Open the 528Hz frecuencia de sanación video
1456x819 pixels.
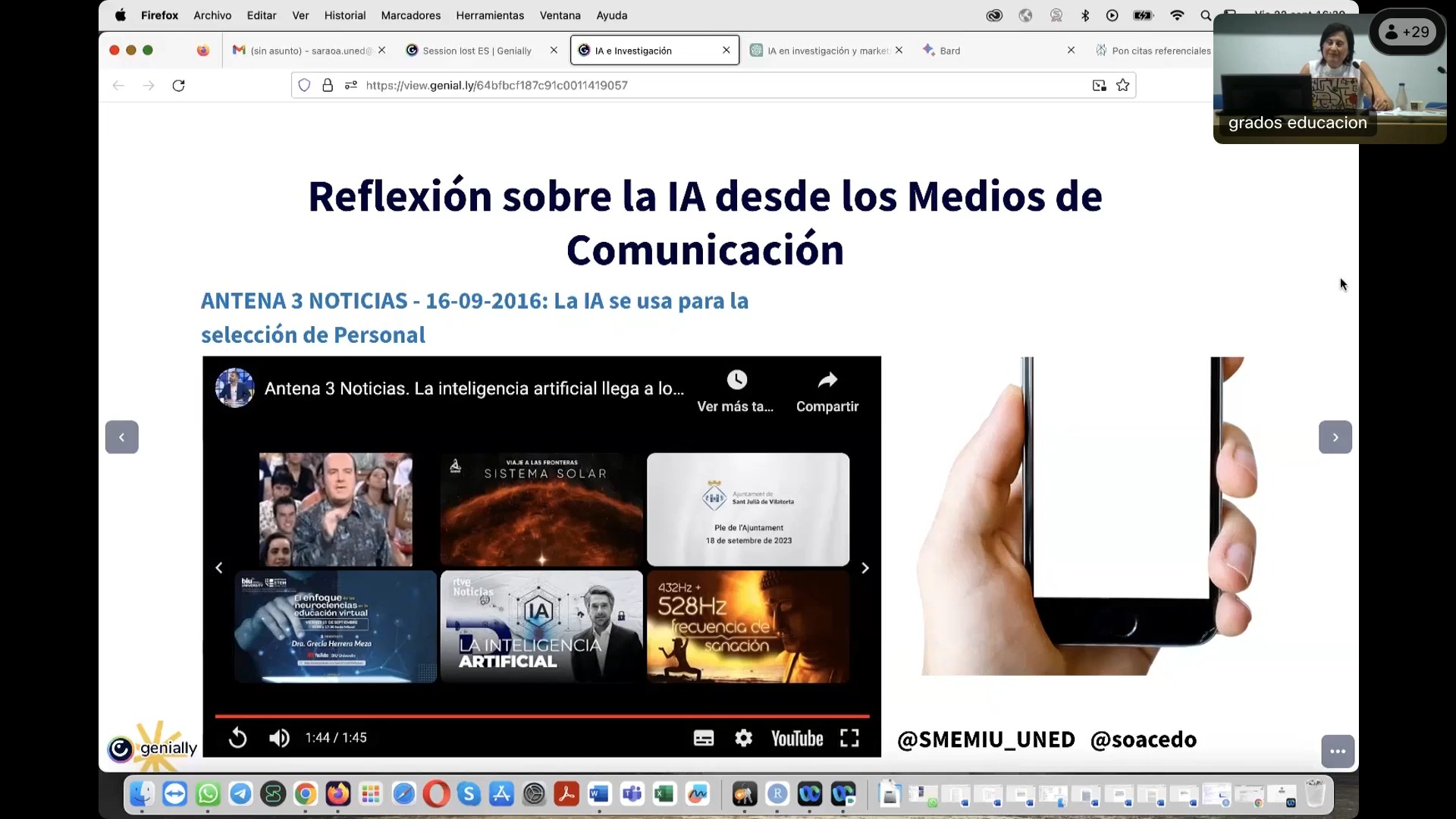[x=748, y=627]
